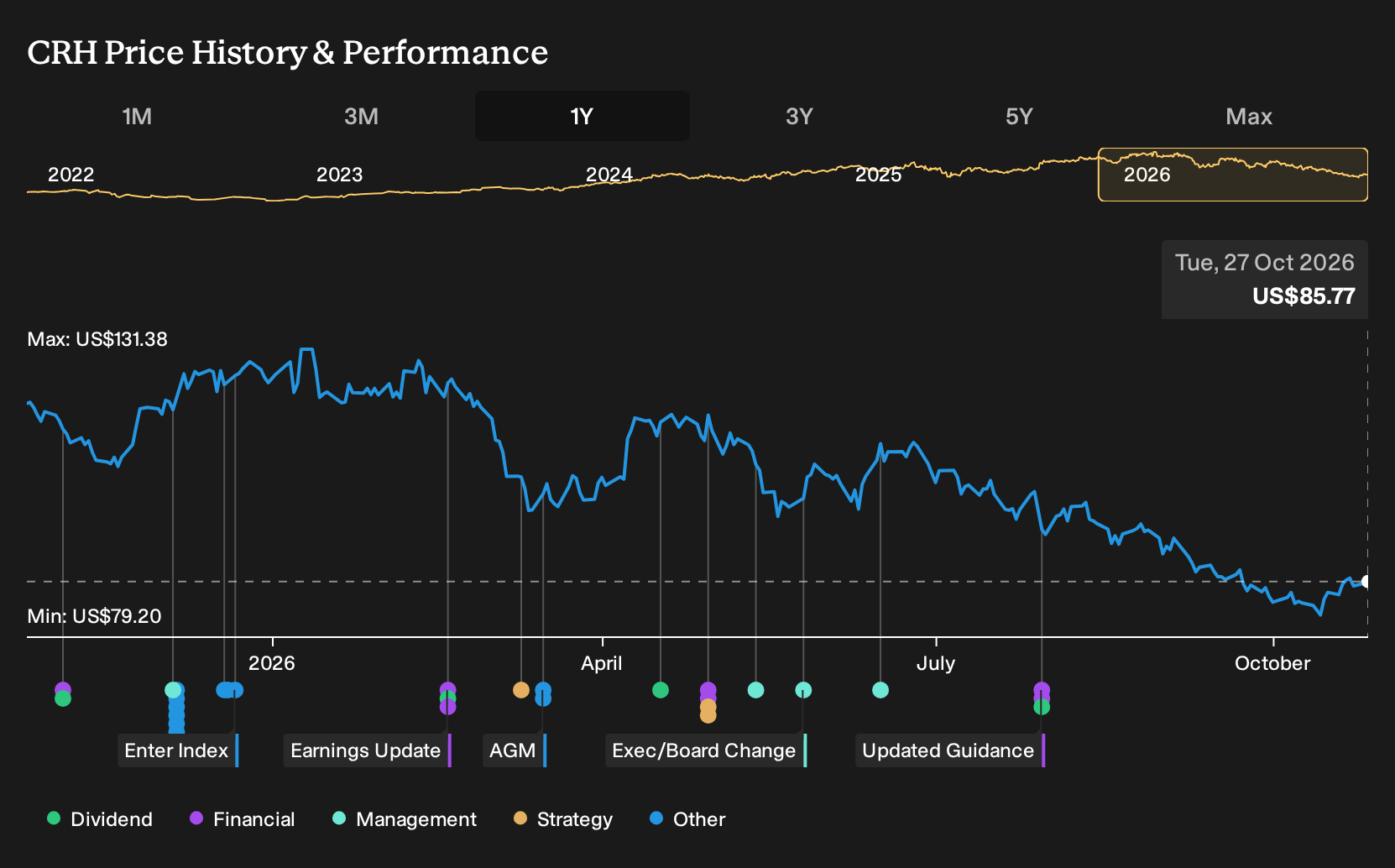Click the top purple marker in the May stack
Screen dimensions: 1395x868
coord(708,689)
